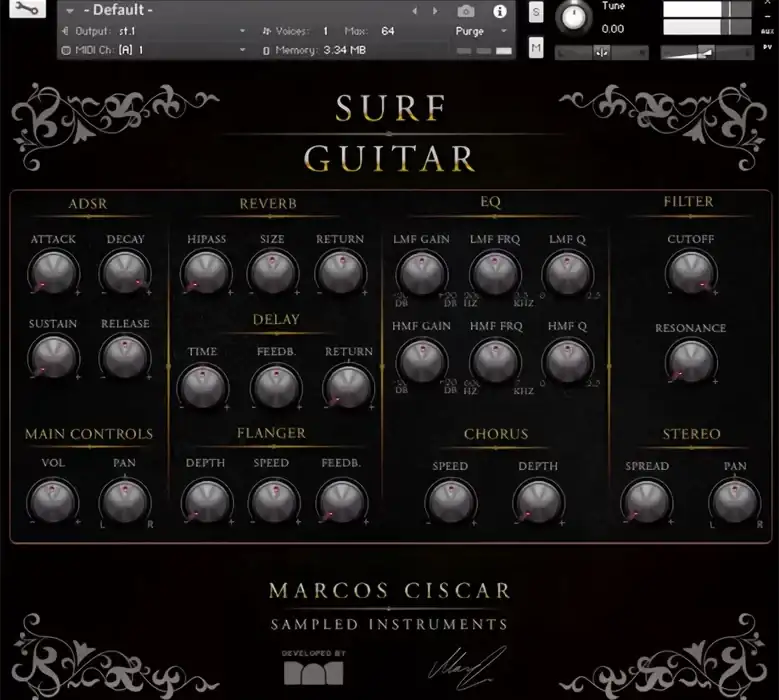Click the LMF Gain knob

click(421, 274)
